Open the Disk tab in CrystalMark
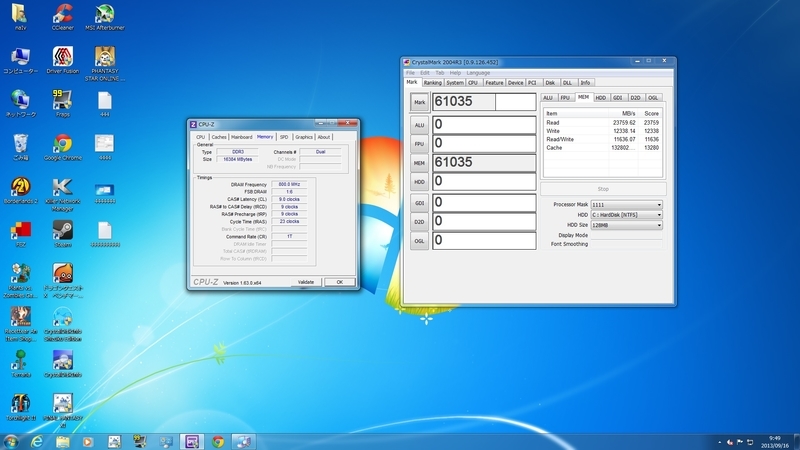800x450 pixels. tap(550, 83)
